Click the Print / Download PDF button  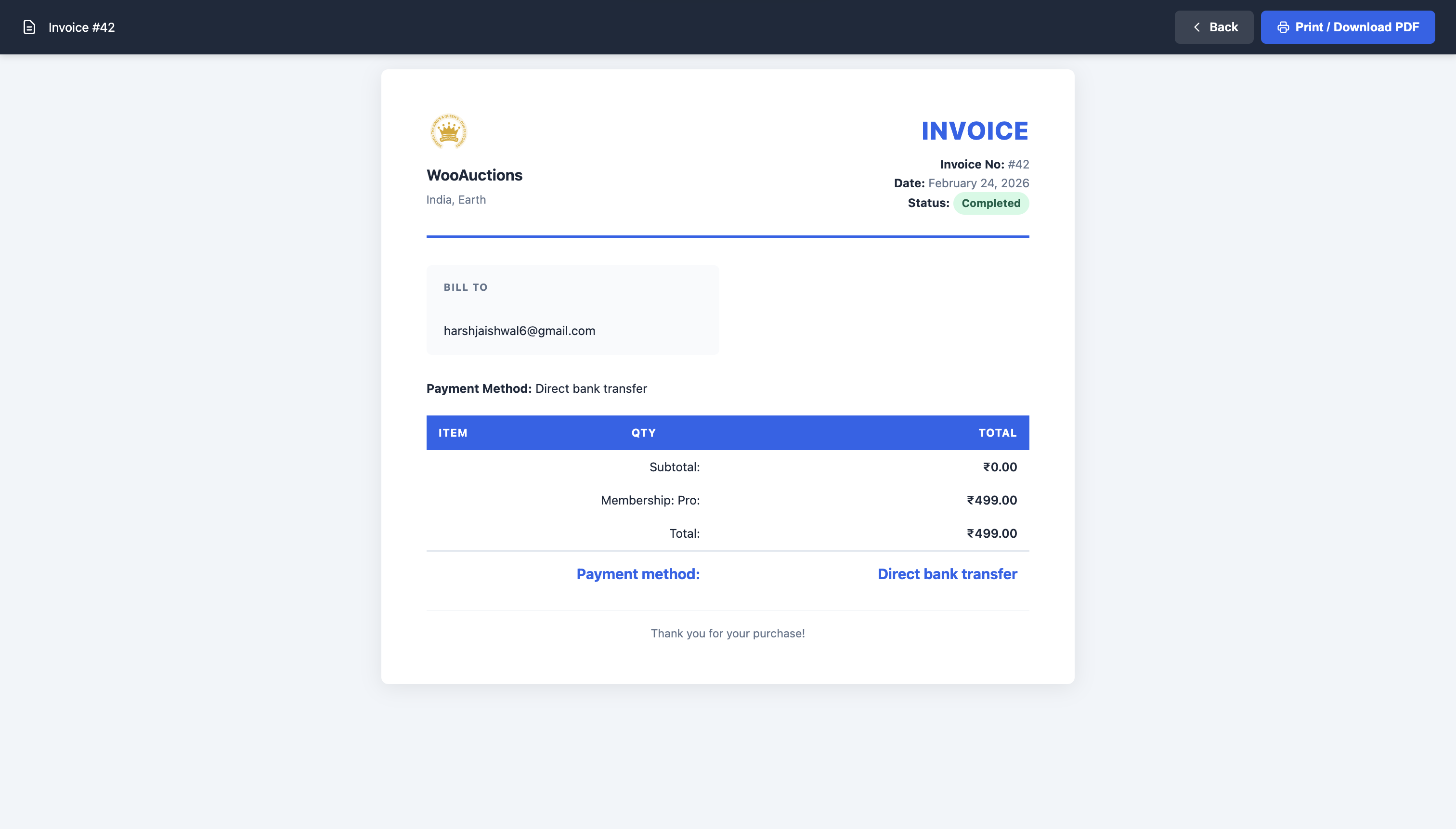click(1348, 27)
